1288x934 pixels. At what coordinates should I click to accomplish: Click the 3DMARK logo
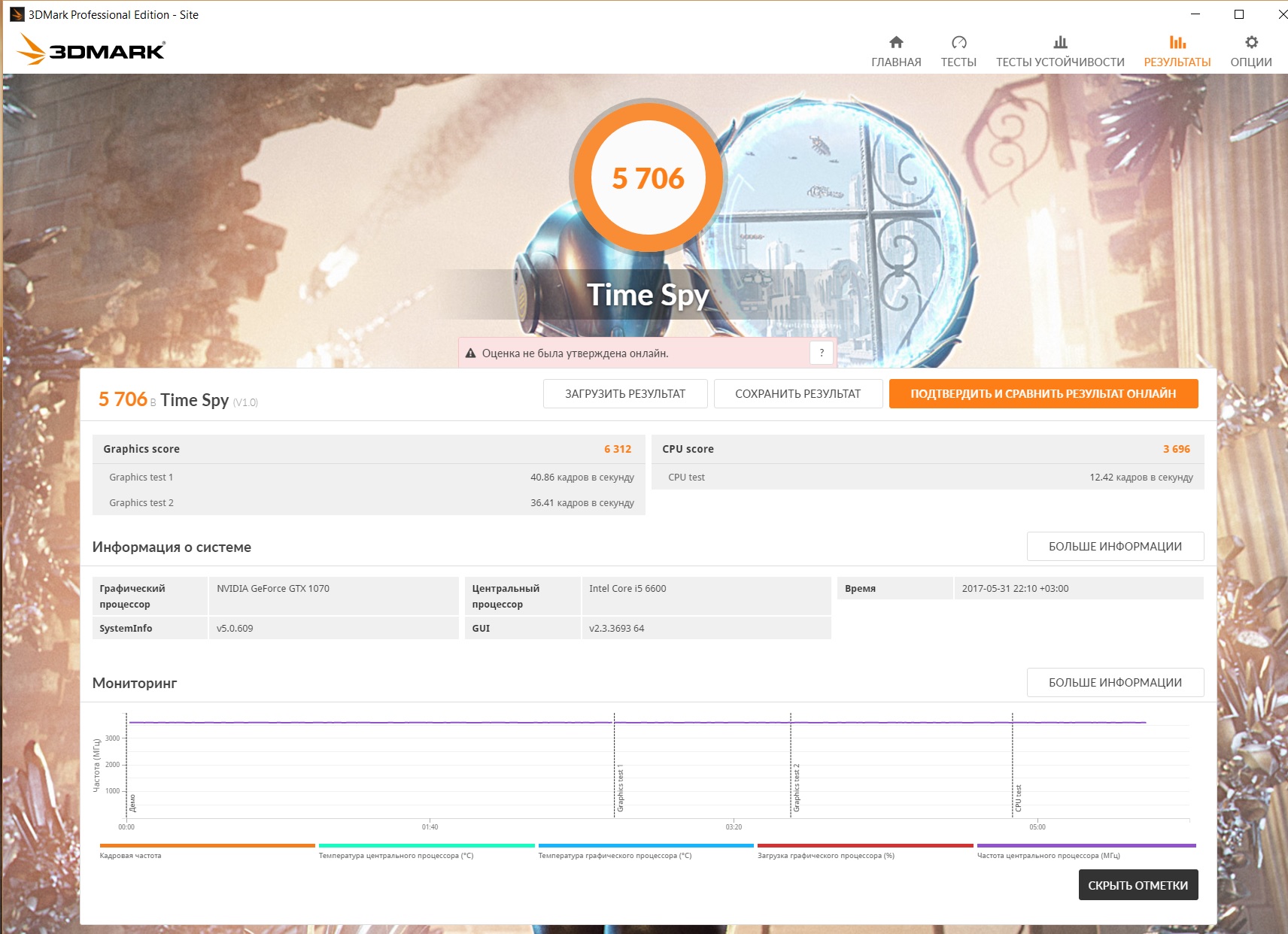[x=91, y=50]
